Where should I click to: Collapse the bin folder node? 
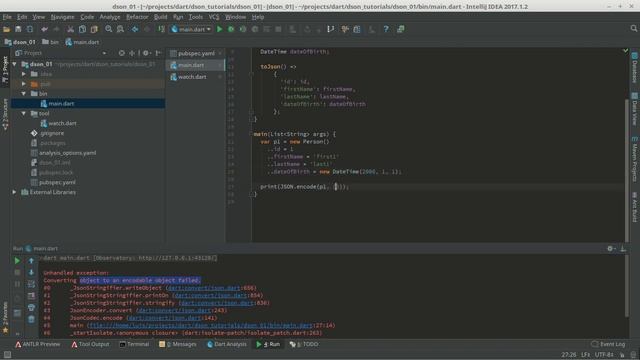24,93
